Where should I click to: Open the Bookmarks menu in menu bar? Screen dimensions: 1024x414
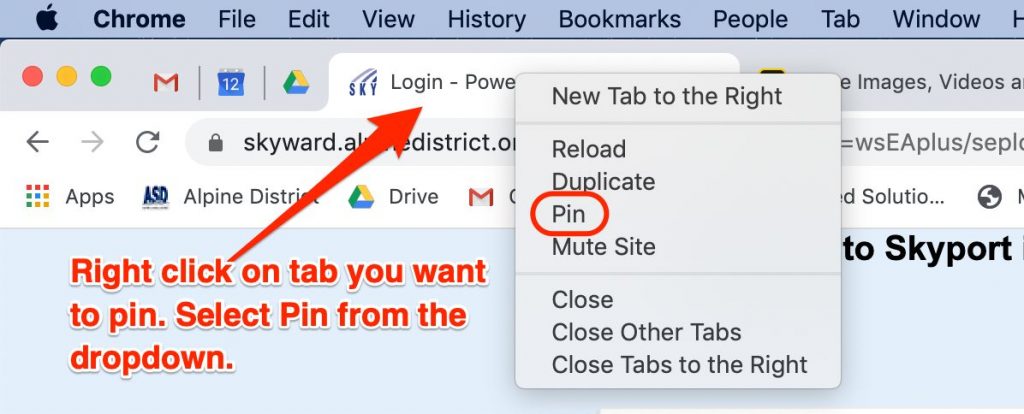click(619, 19)
